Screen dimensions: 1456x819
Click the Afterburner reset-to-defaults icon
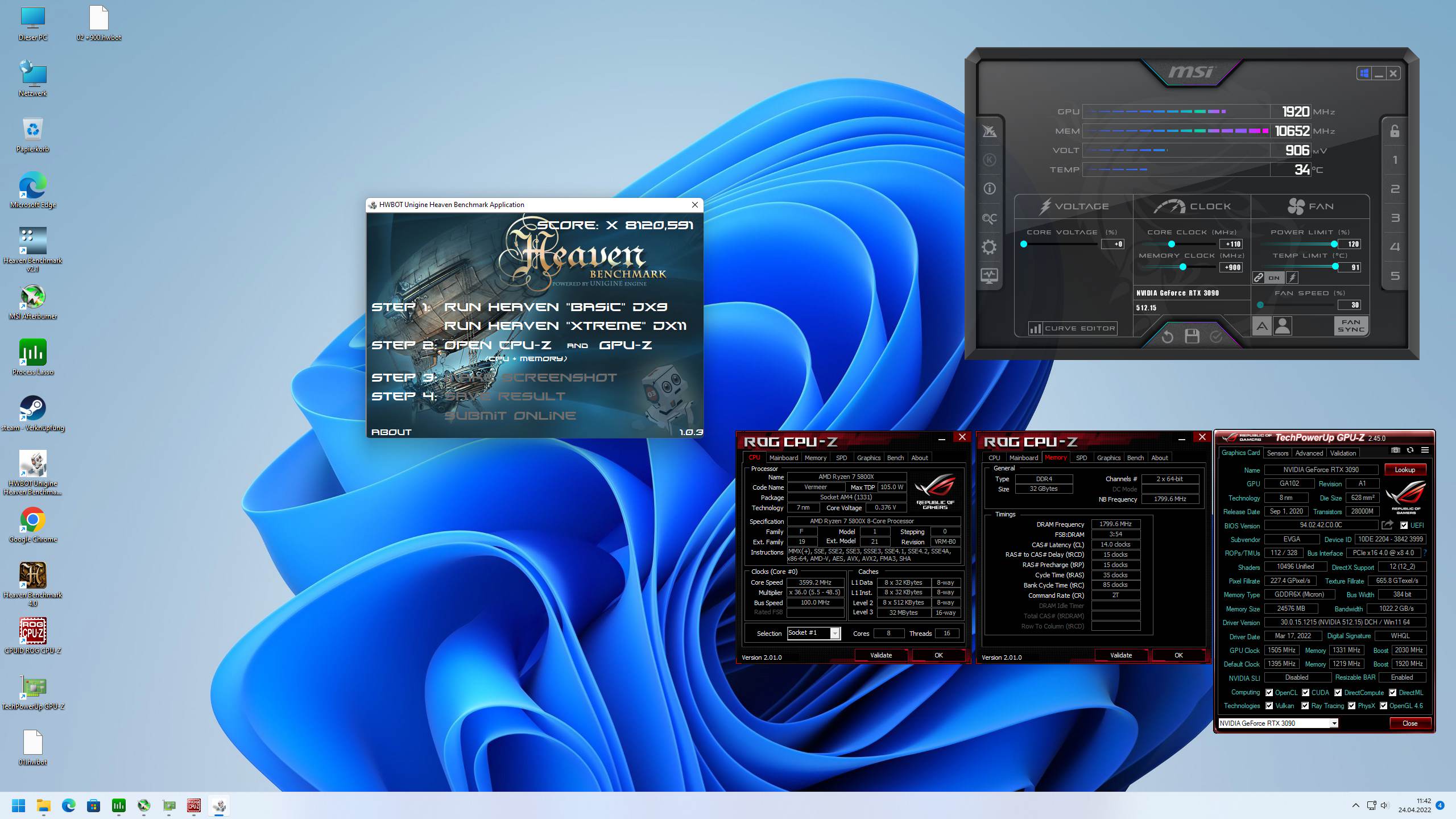tap(1167, 337)
